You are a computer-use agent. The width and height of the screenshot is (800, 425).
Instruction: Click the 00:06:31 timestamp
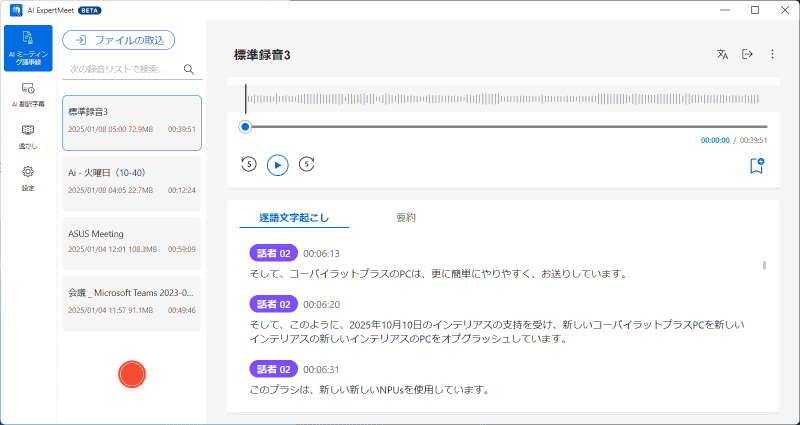click(x=321, y=369)
